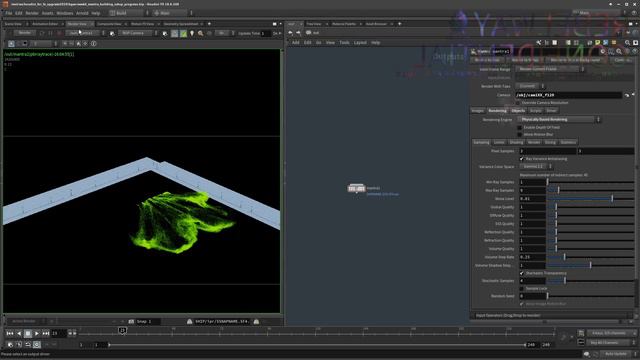Toggle Ray Variance Antialiasing checkbox
This screenshot has height=360, width=640.
[522, 159]
